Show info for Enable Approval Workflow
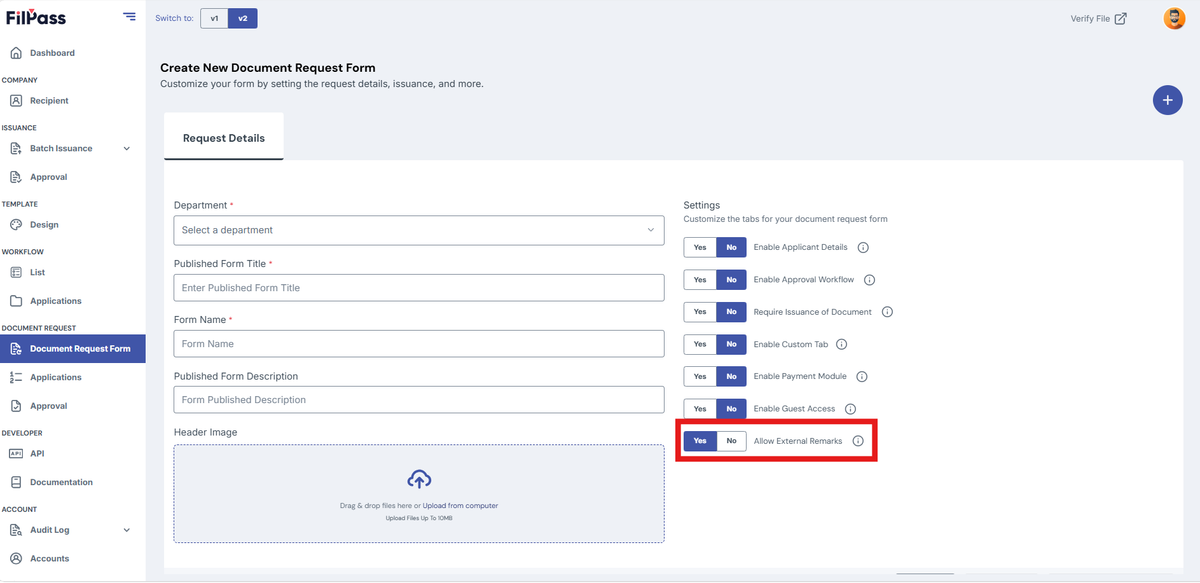This screenshot has height=583, width=1200. click(869, 280)
